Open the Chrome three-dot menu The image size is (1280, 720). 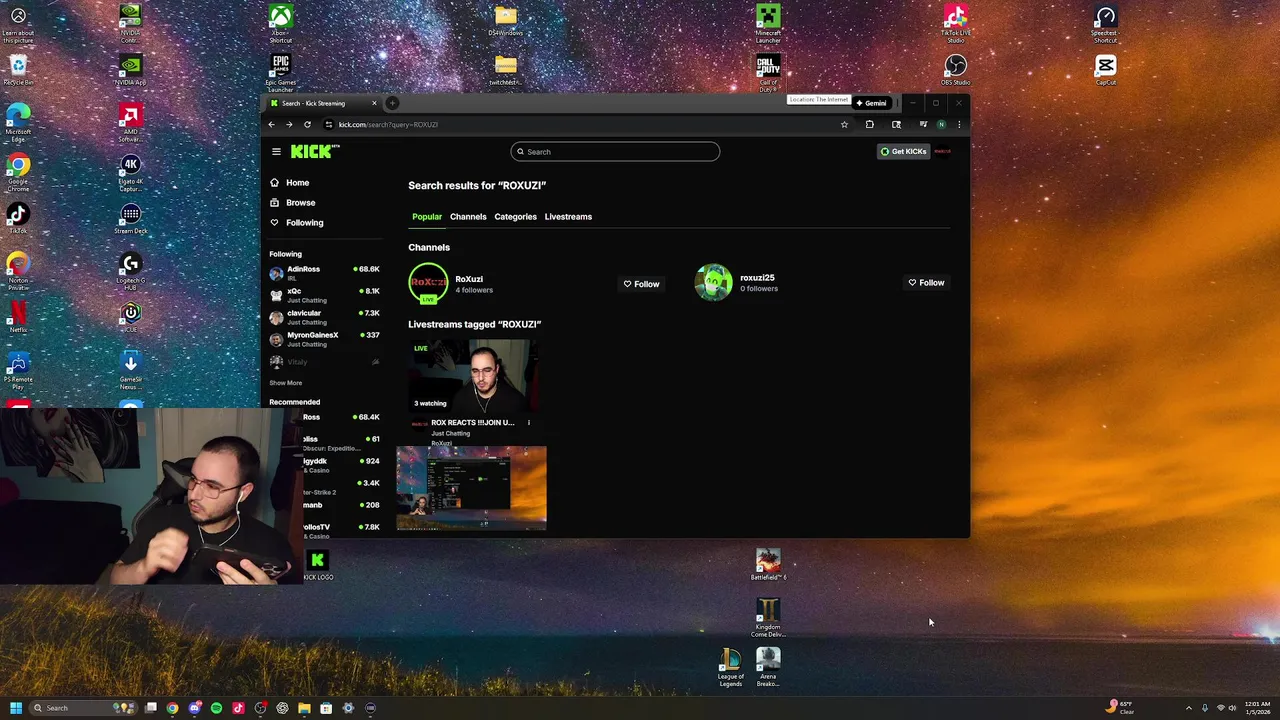click(959, 125)
